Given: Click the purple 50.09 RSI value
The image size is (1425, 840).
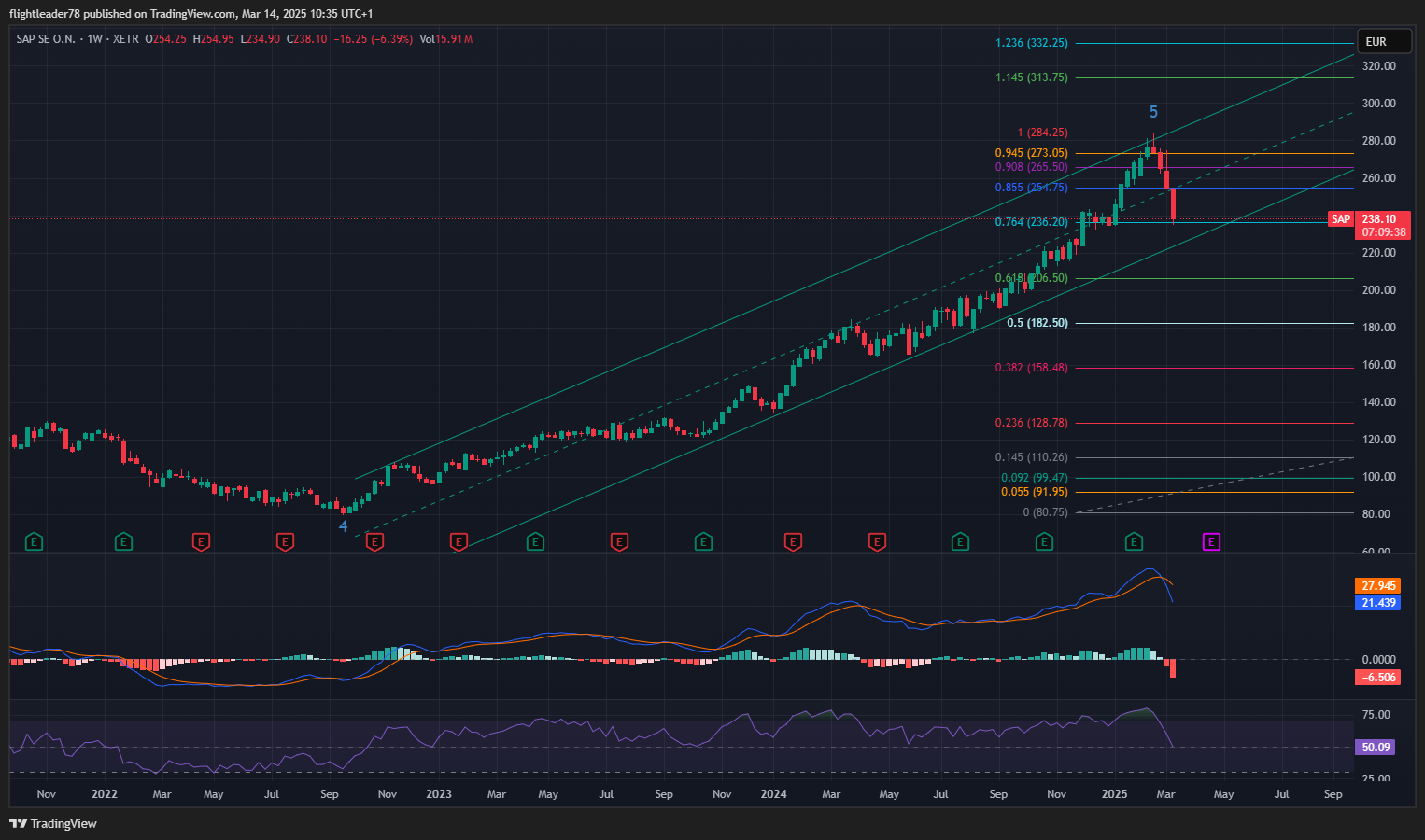Looking at the screenshot, I should click(1376, 747).
